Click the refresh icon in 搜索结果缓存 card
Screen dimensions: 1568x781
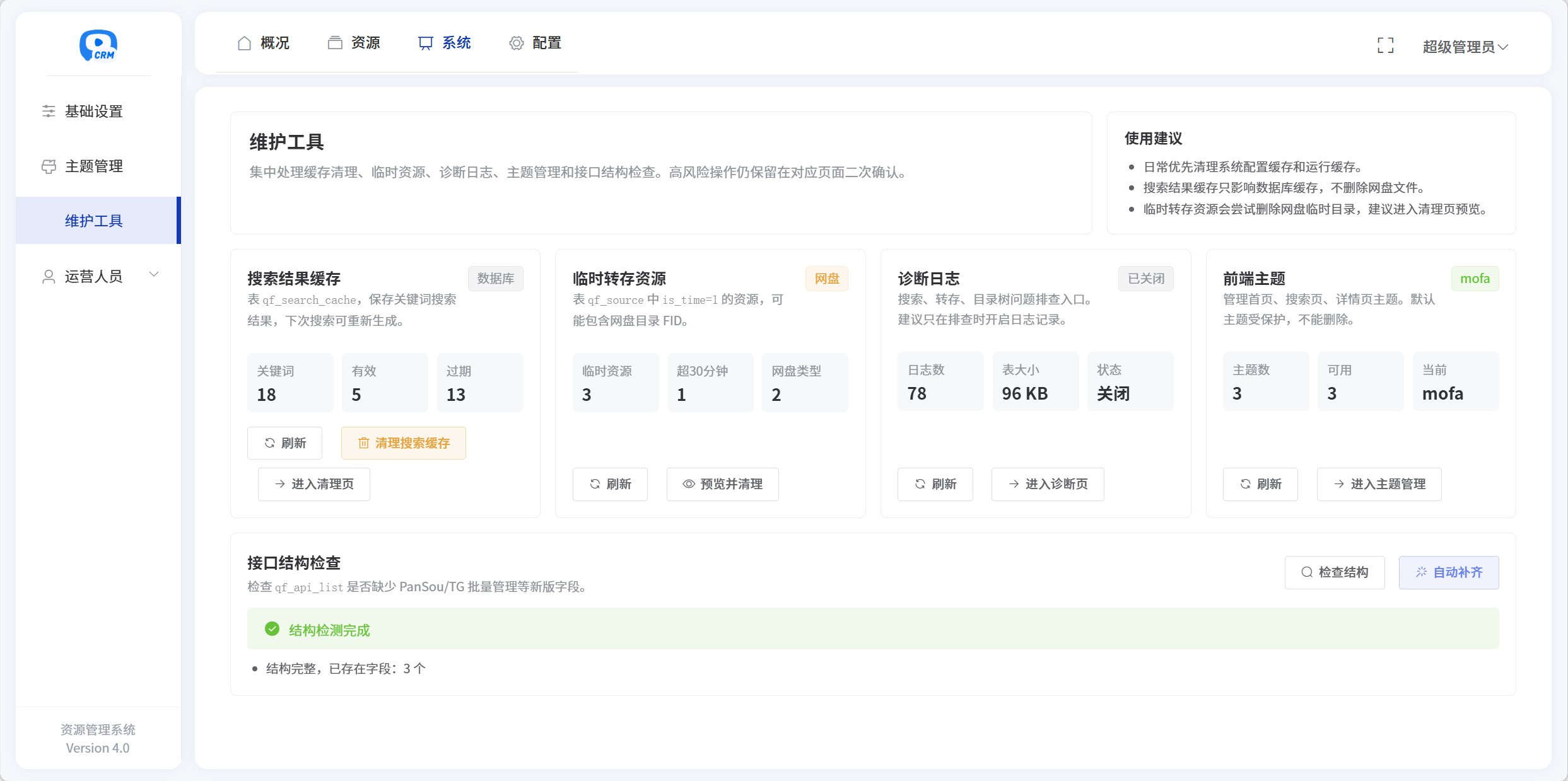269,443
